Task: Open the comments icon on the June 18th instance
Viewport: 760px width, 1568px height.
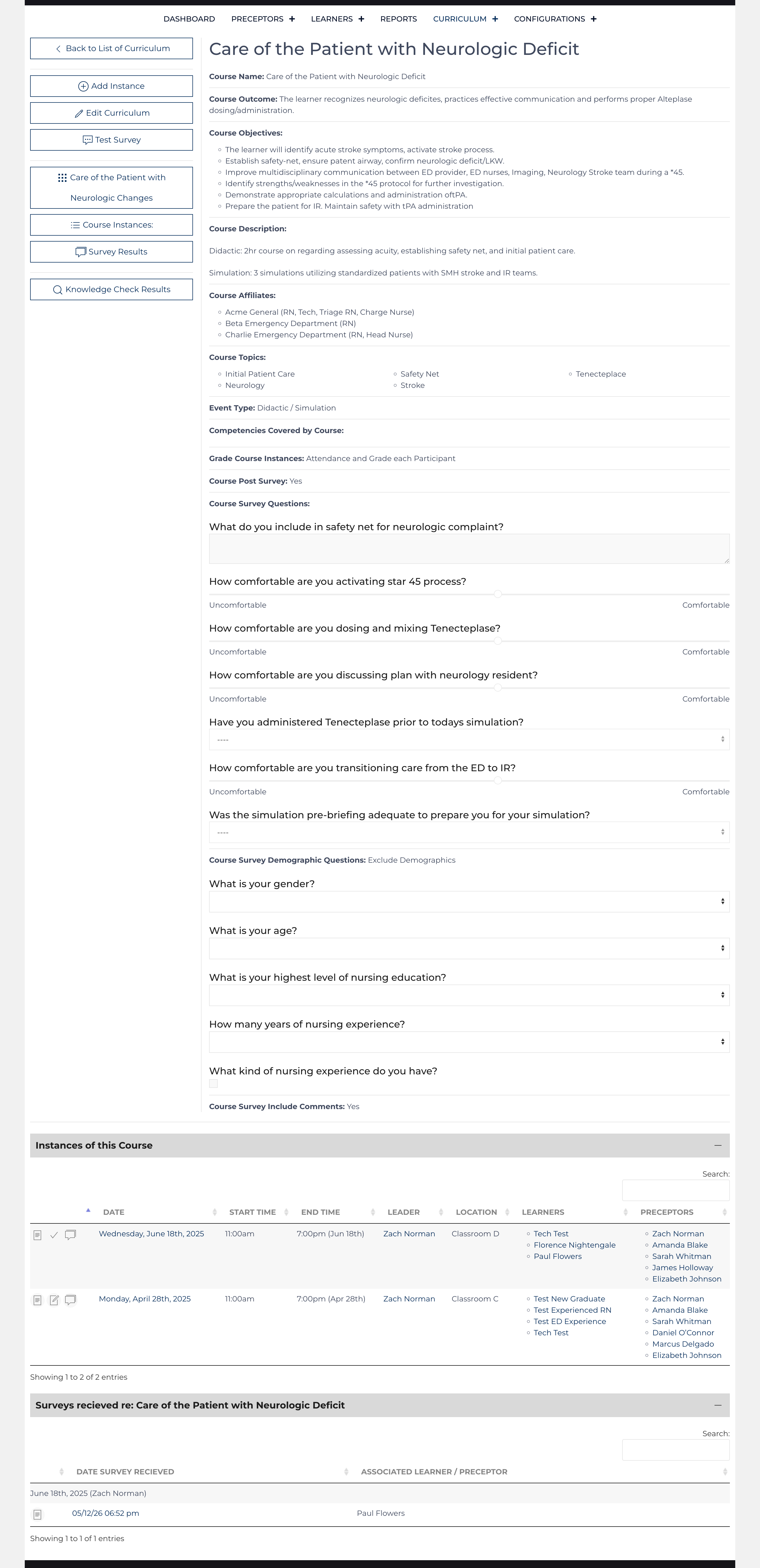Action: (70, 1234)
